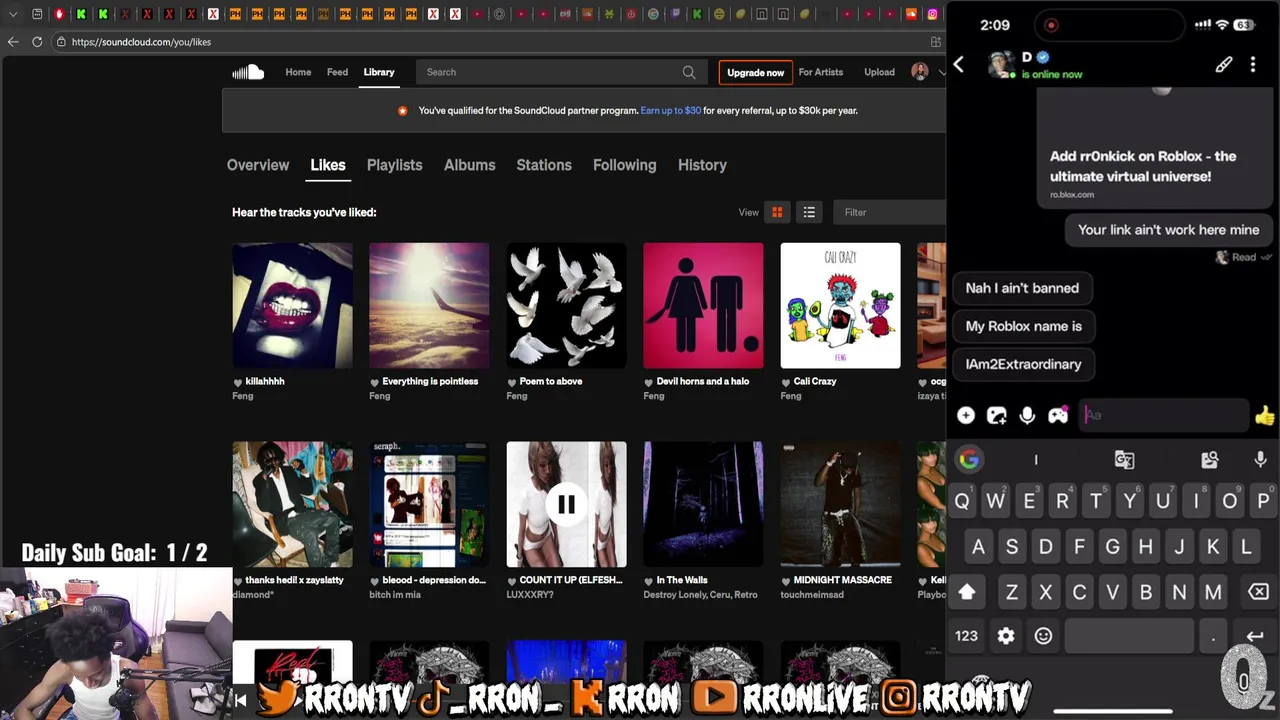1280x720 pixels.
Task: Click the SoundCloud logo icon
Action: click(248, 72)
